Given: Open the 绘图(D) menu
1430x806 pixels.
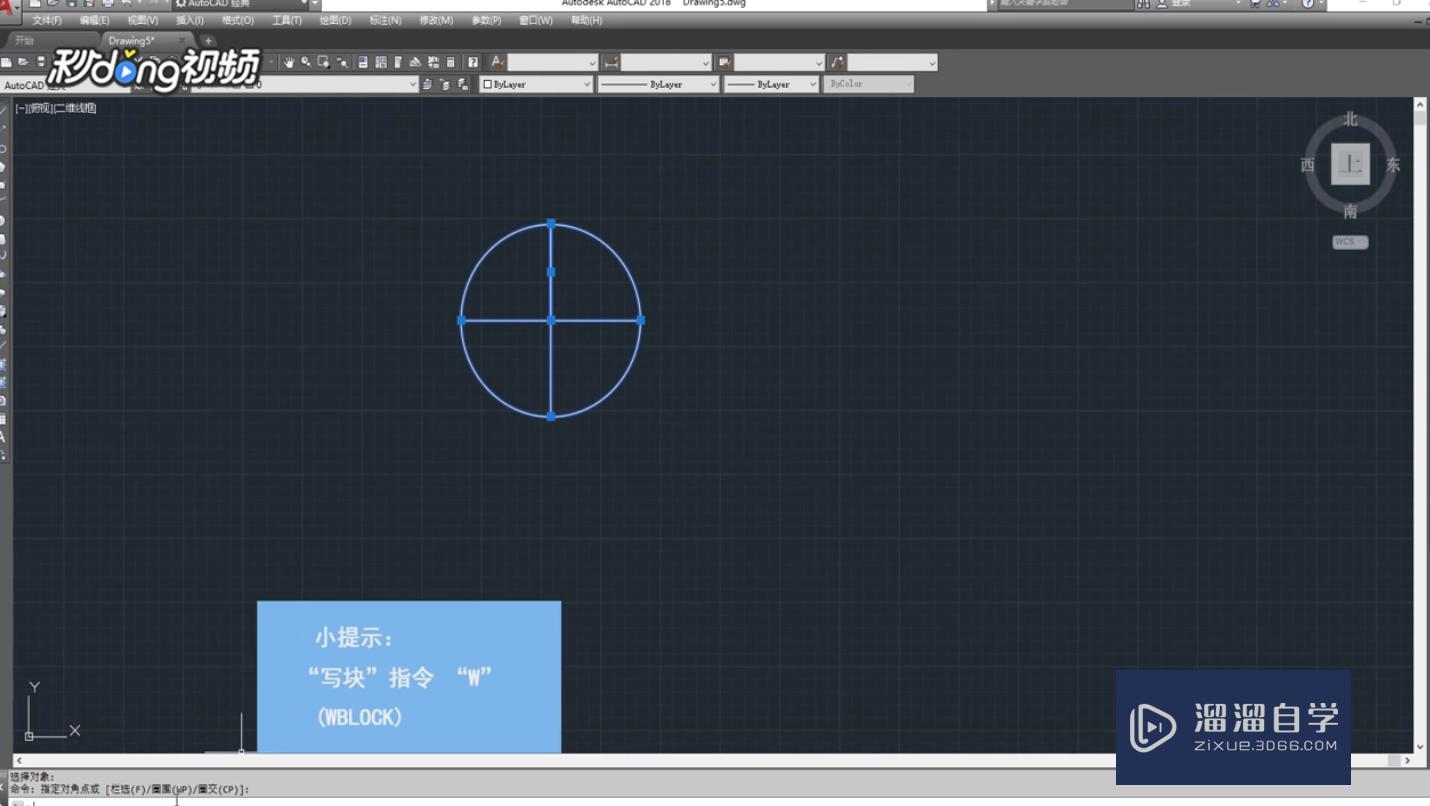Looking at the screenshot, I should pos(335,20).
